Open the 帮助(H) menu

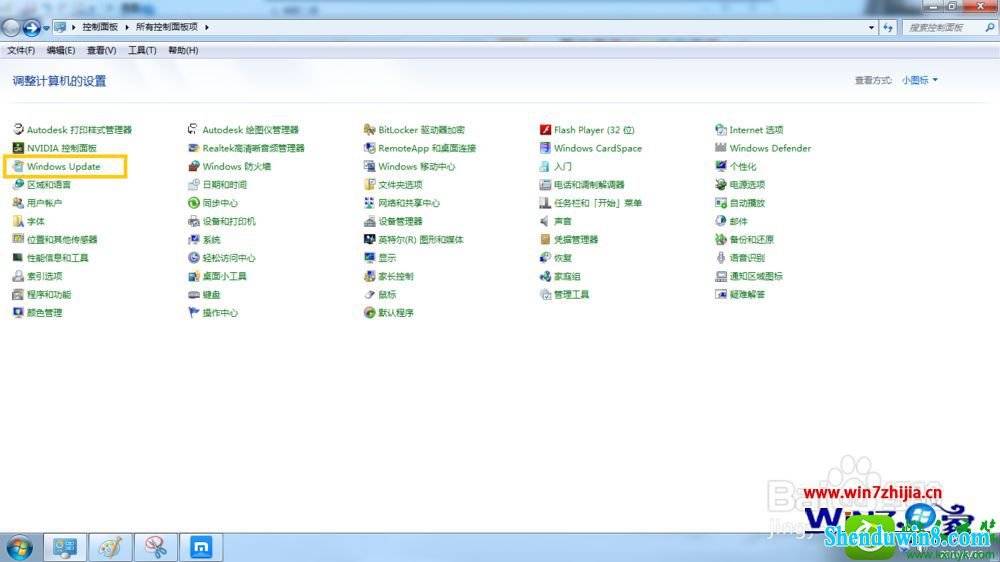pos(183,50)
